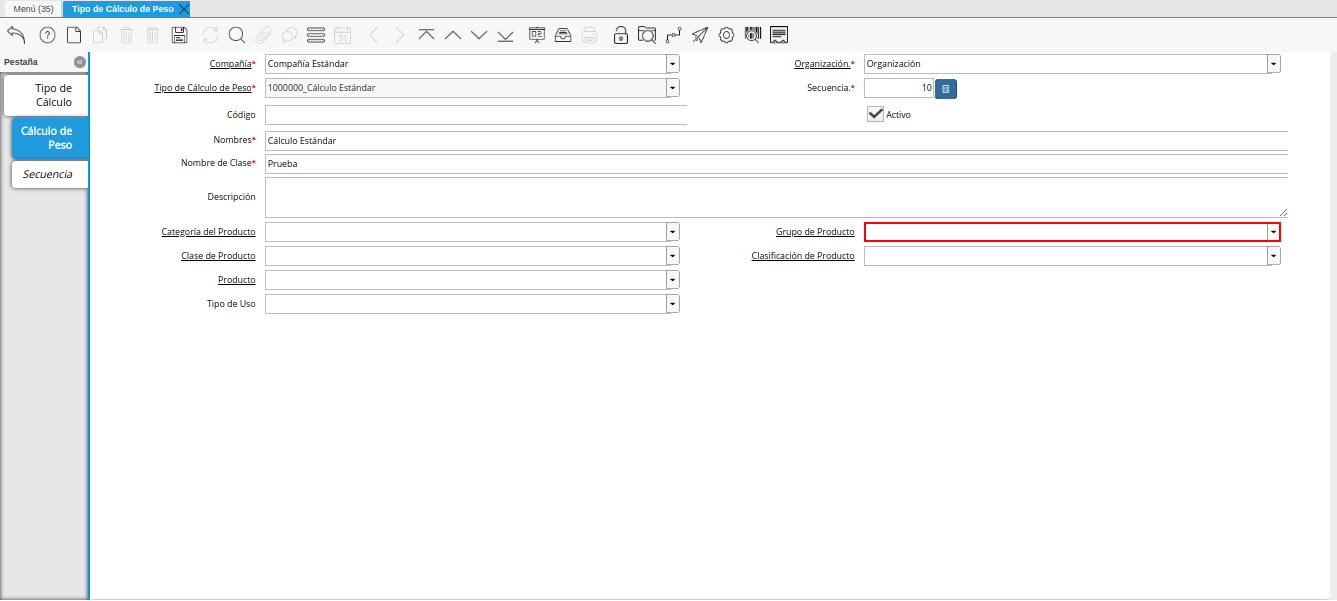
Task: Click the paperclip attachment icon
Action: point(263,35)
